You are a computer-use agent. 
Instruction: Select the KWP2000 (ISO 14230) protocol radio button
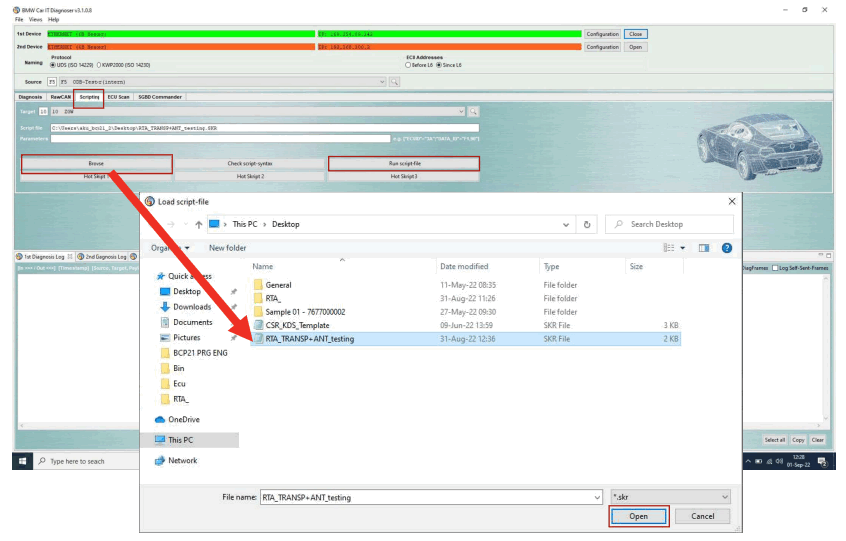tap(99, 65)
